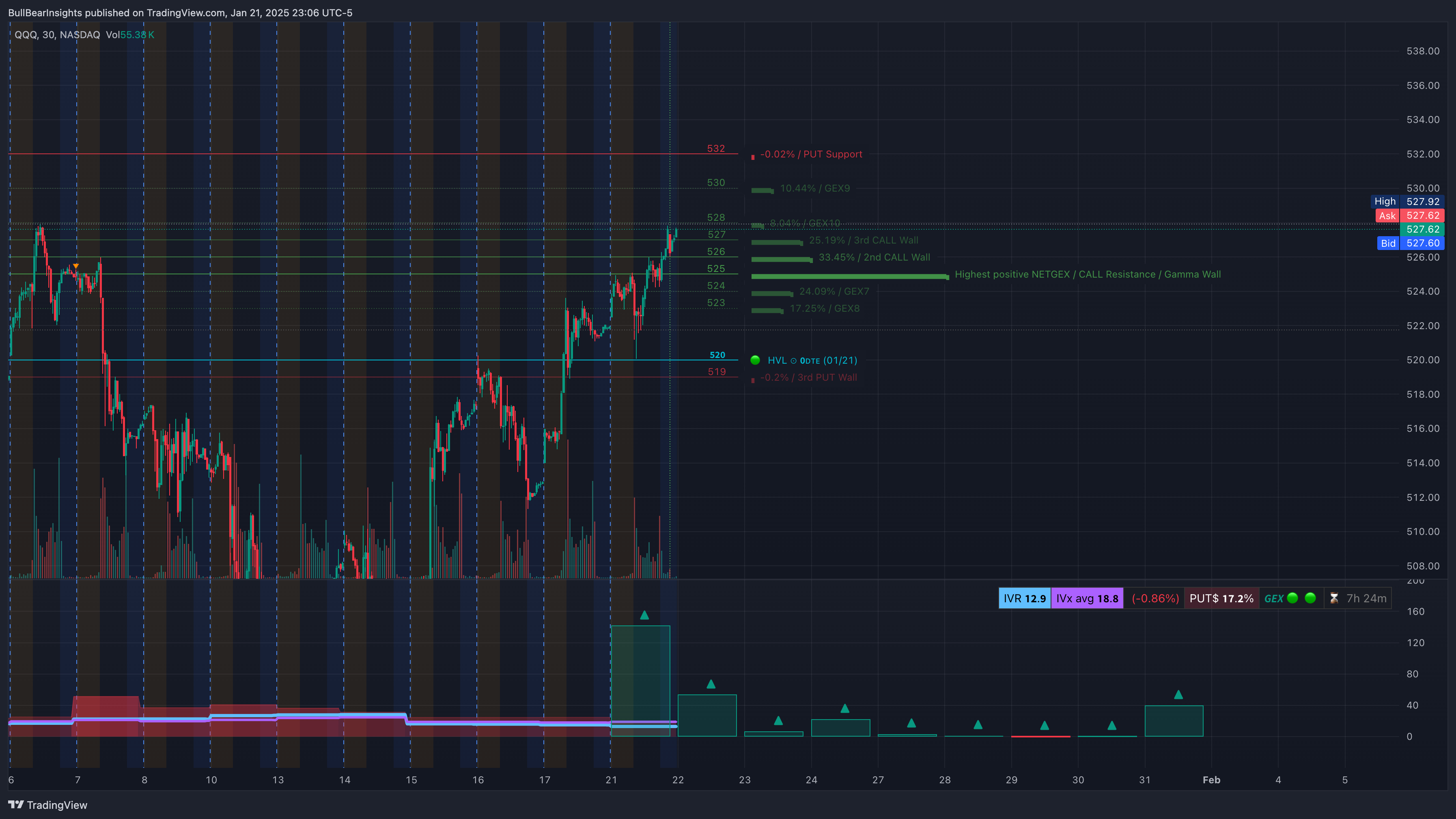
Task: Click the green triangle above the Jan 22 bar
Action: (x=711, y=684)
